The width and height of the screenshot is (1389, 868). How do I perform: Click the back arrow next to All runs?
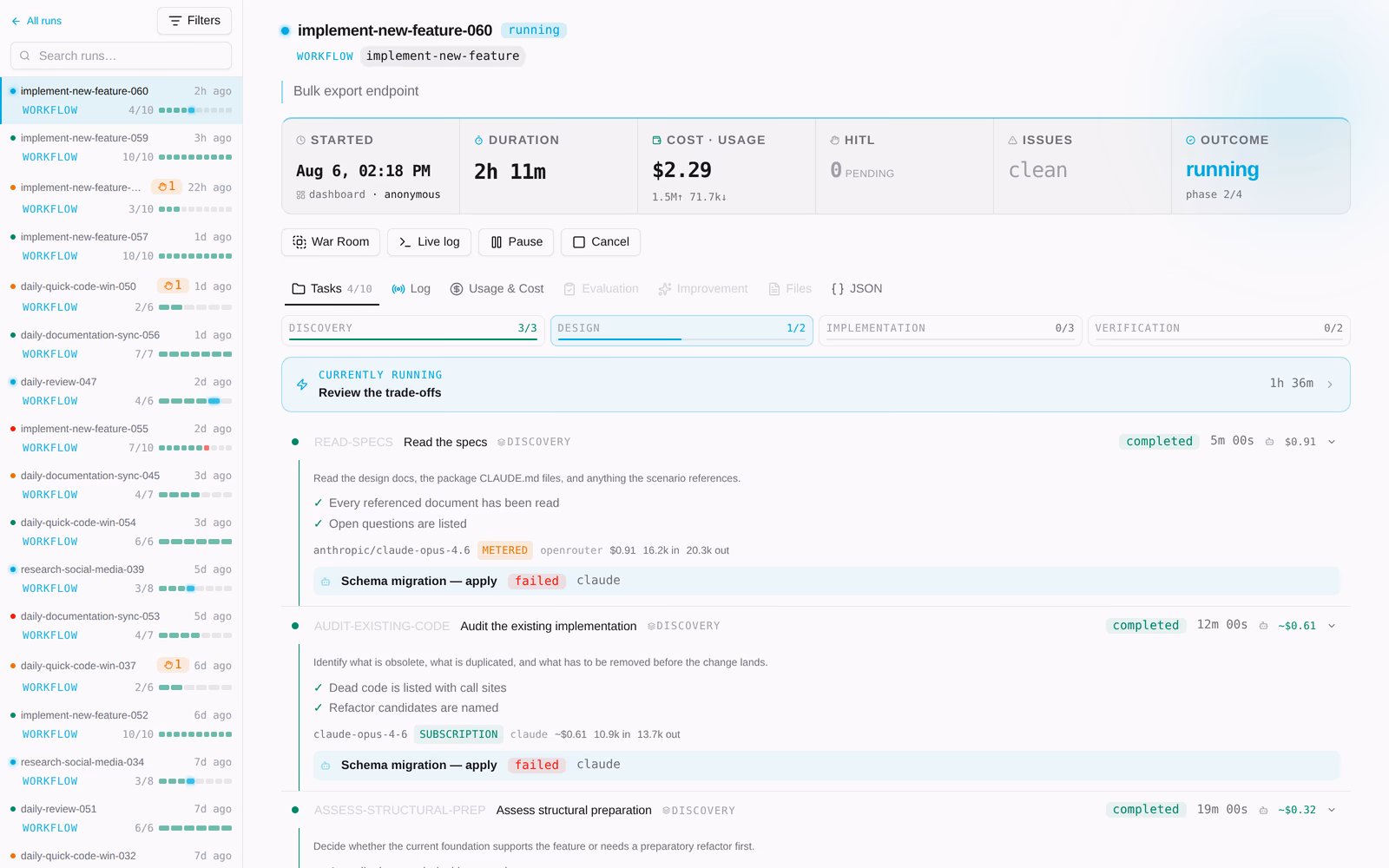(x=16, y=21)
